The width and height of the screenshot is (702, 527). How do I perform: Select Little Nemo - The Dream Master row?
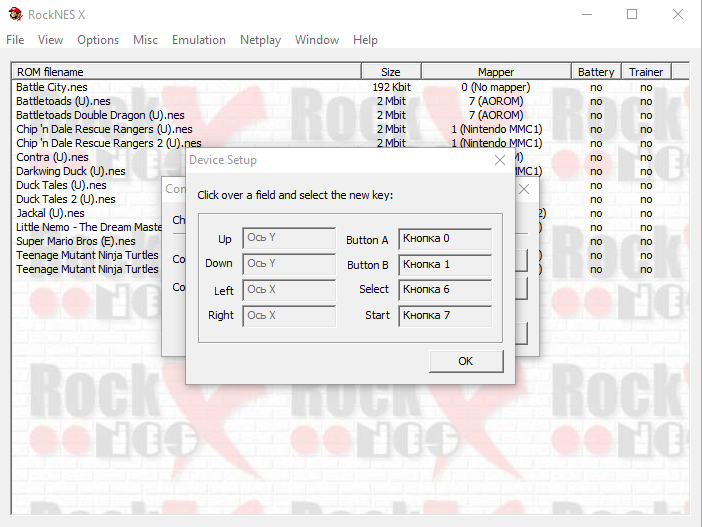tap(89, 227)
